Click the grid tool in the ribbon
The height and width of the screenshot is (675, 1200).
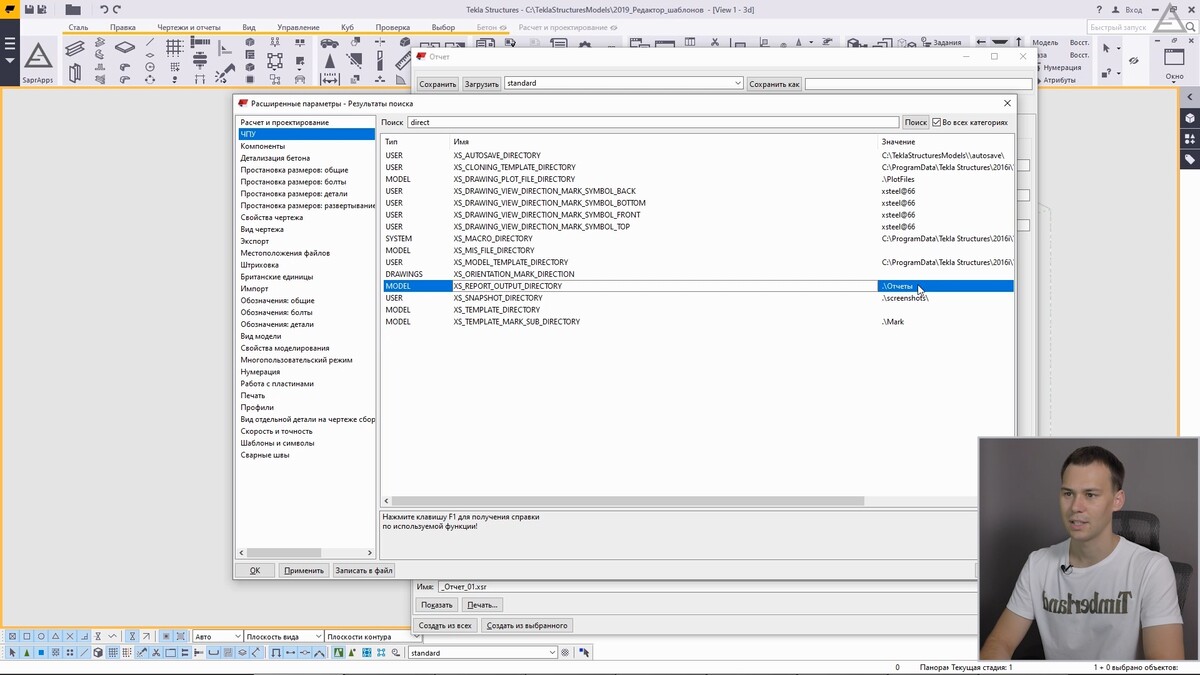(x=174, y=47)
